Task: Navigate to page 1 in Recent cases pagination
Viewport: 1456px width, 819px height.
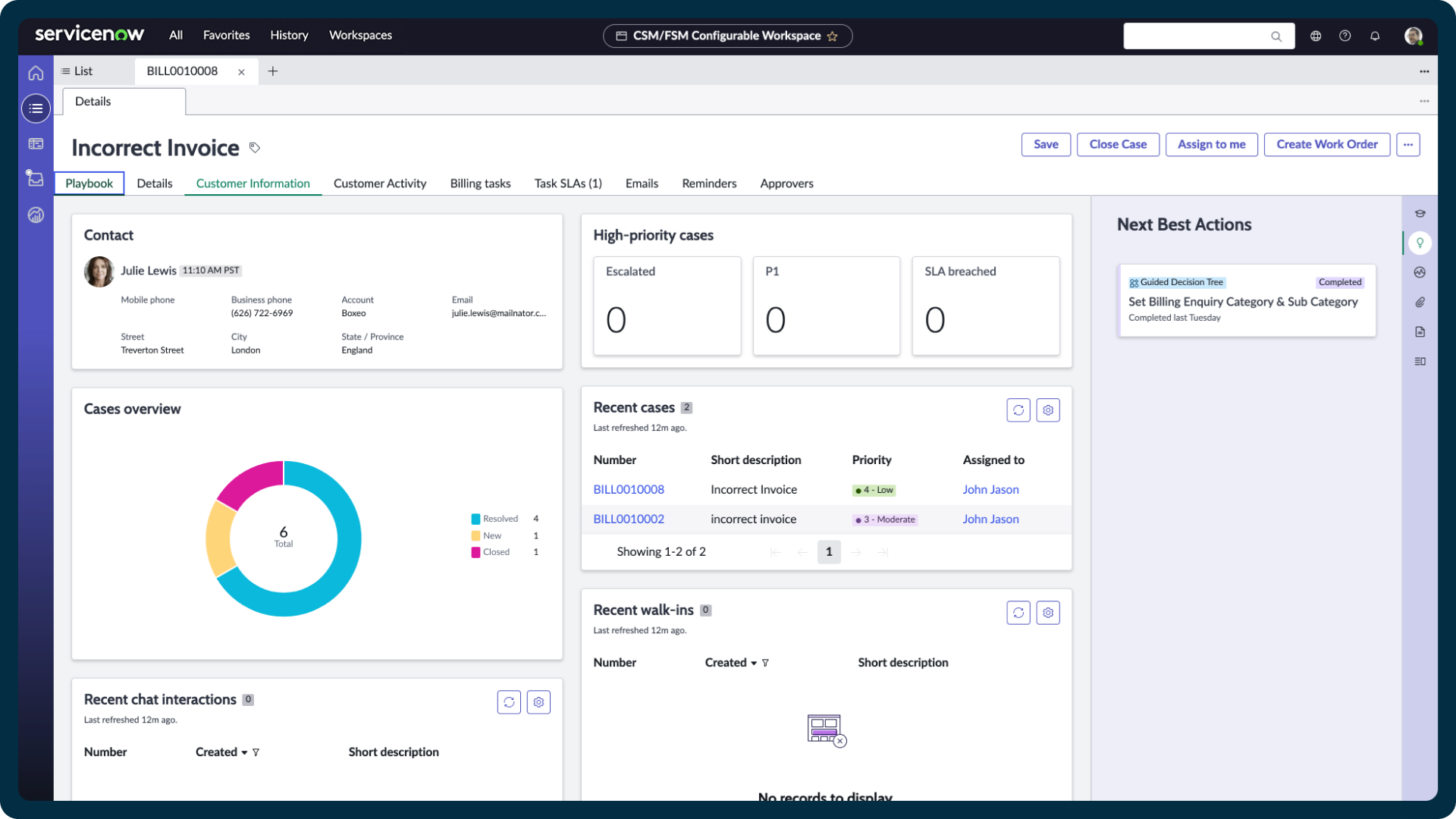Action: point(829,552)
